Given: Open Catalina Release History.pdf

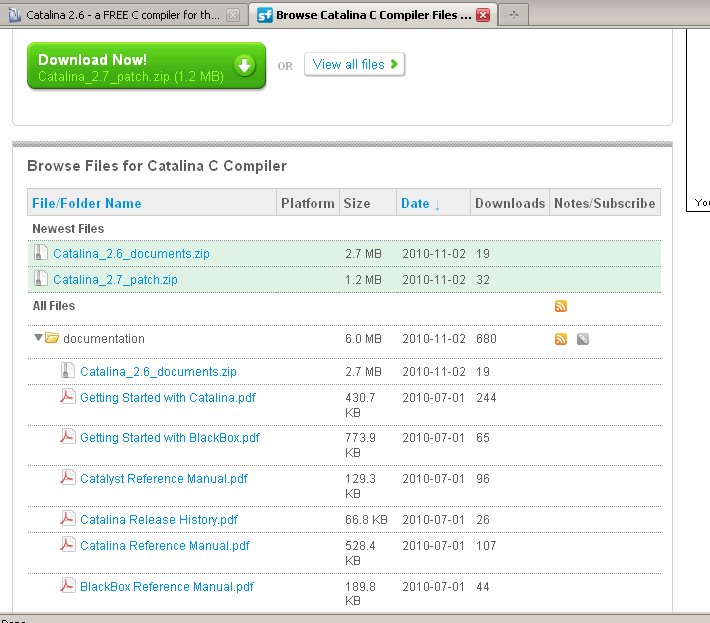Looking at the screenshot, I should (x=158, y=520).
